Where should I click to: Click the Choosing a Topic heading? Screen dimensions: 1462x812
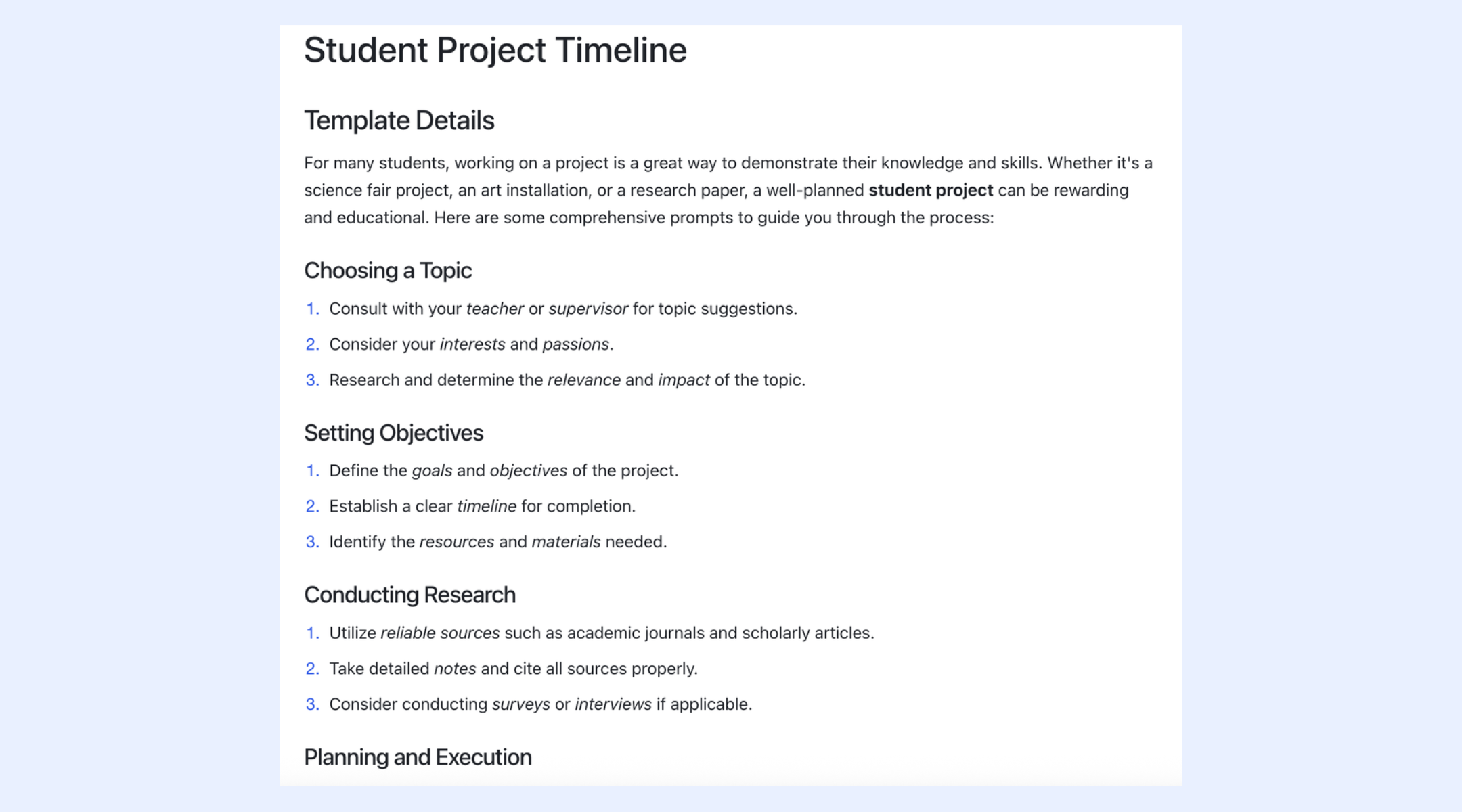pyautogui.click(x=388, y=271)
